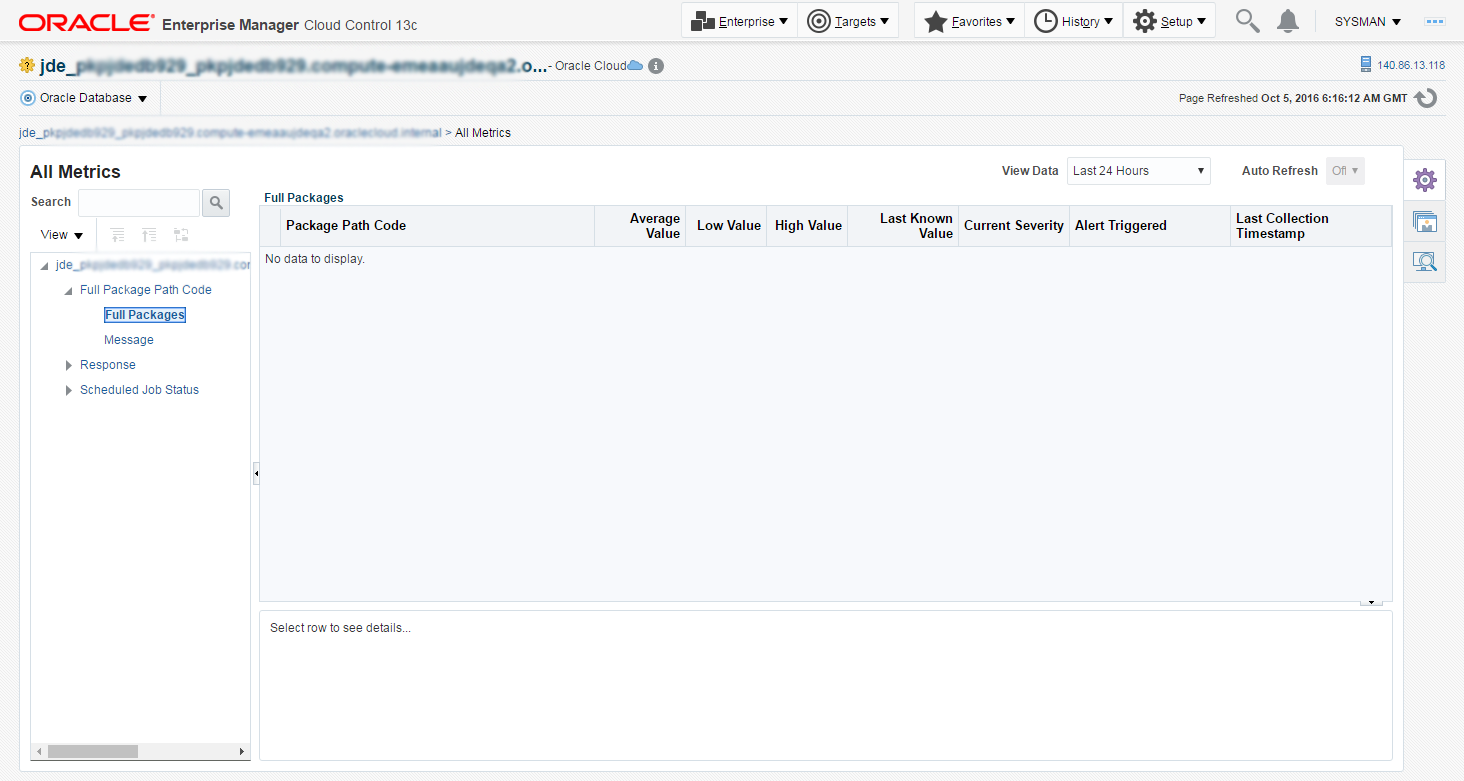
Task: Open the Targets menu
Action: (x=848, y=21)
